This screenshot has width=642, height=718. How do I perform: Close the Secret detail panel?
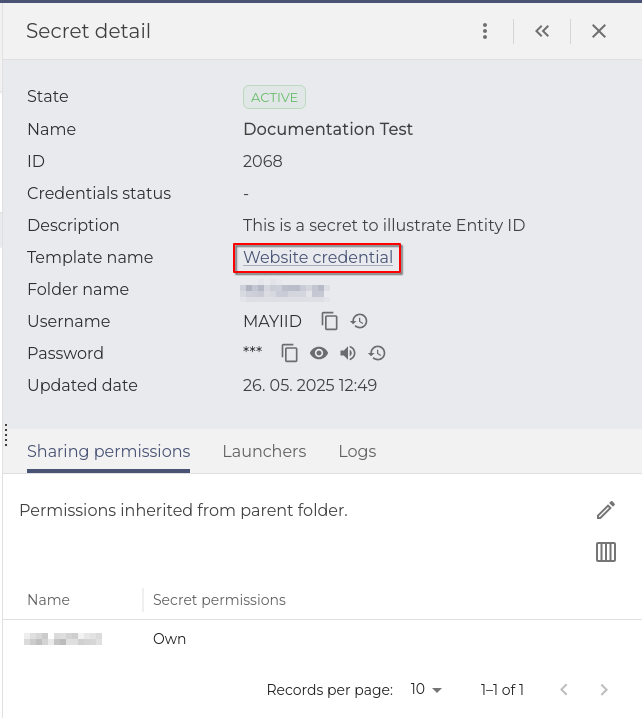point(599,31)
